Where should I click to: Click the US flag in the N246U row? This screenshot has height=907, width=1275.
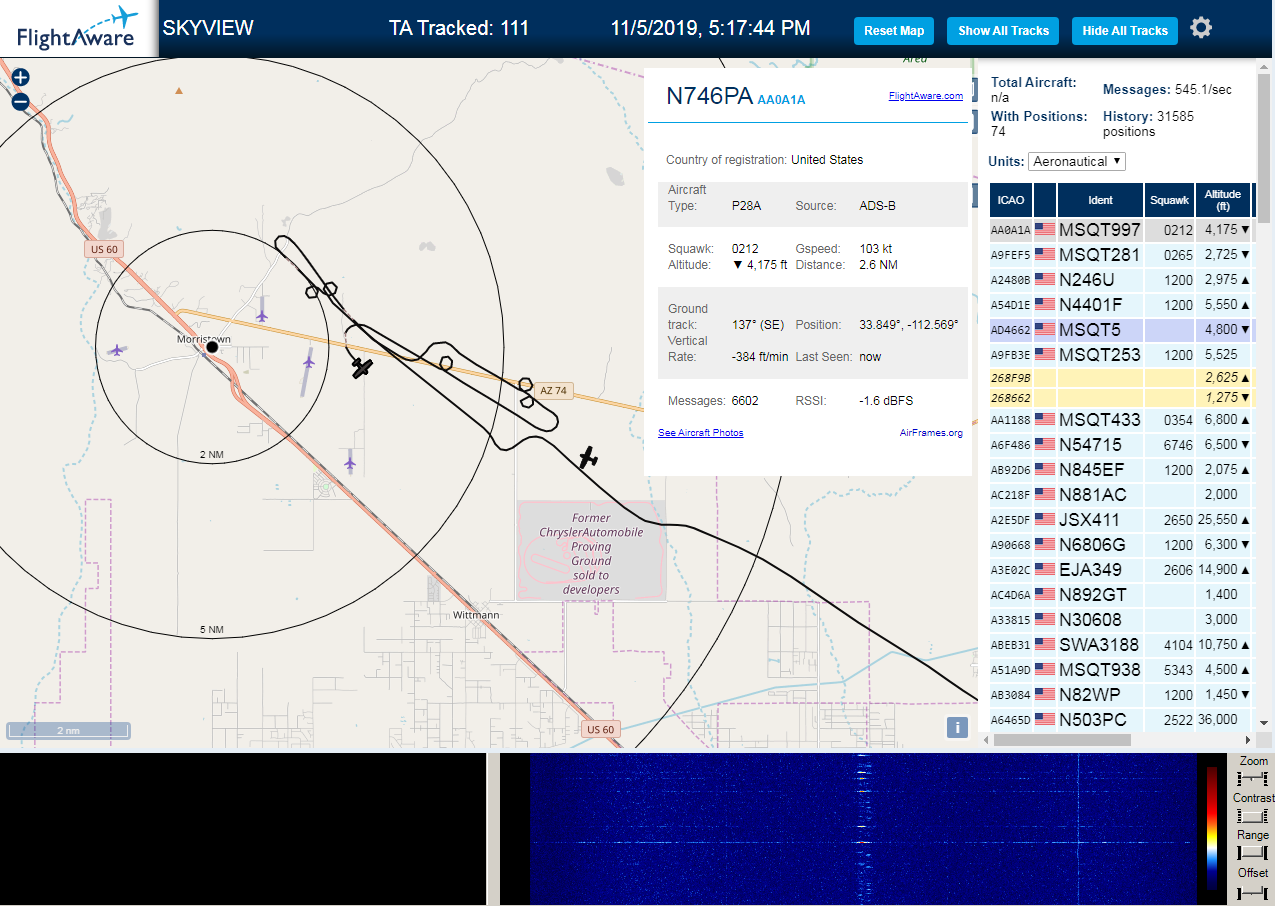point(1045,280)
